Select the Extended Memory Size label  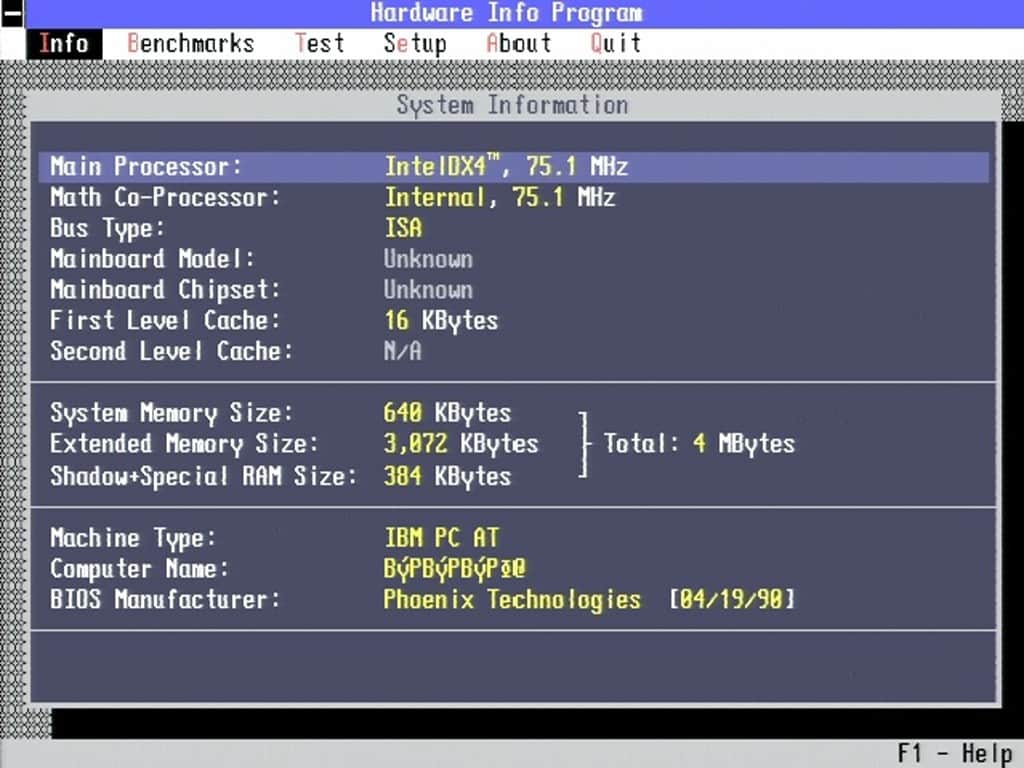184,444
